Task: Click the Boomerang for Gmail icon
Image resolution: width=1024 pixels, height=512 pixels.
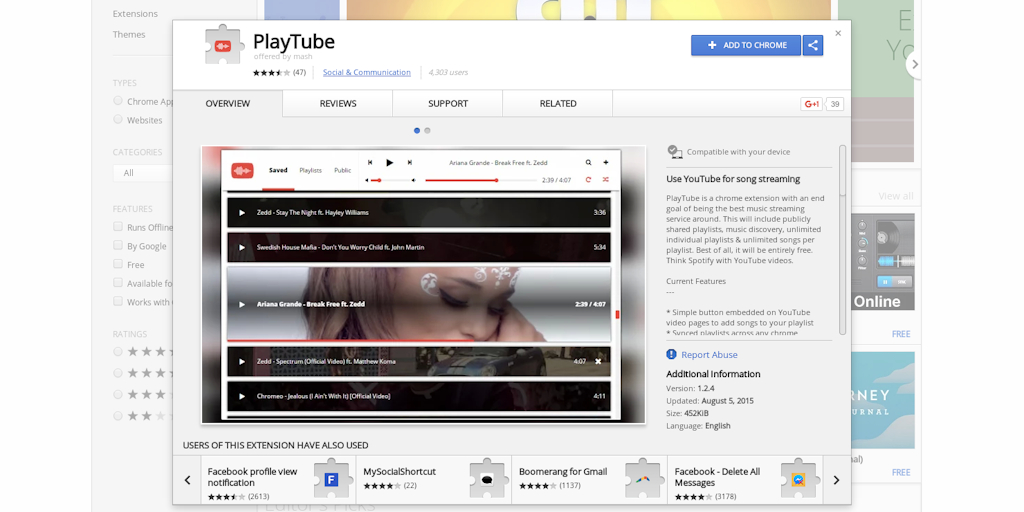Action: (x=643, y=480)
